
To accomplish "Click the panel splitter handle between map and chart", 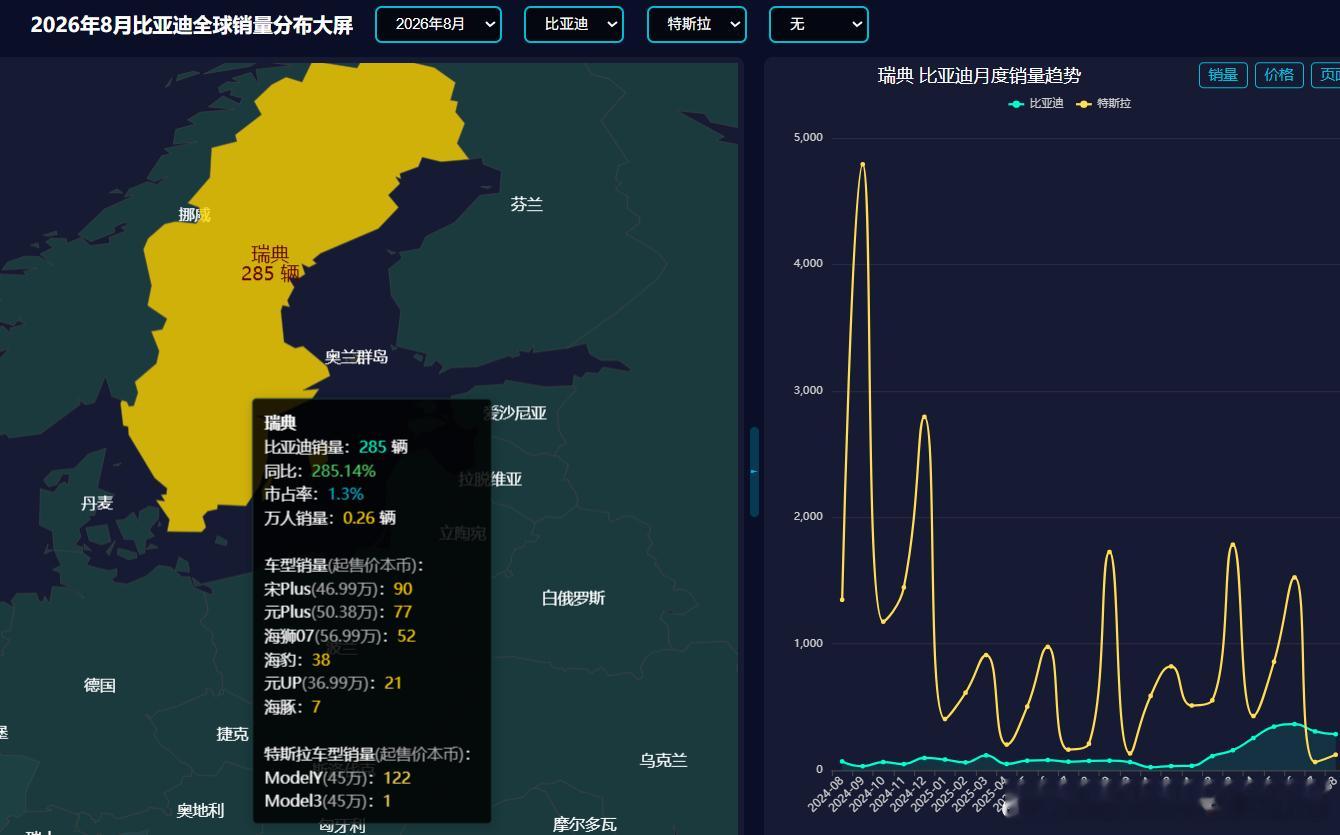I will click(x=754, y=472).
